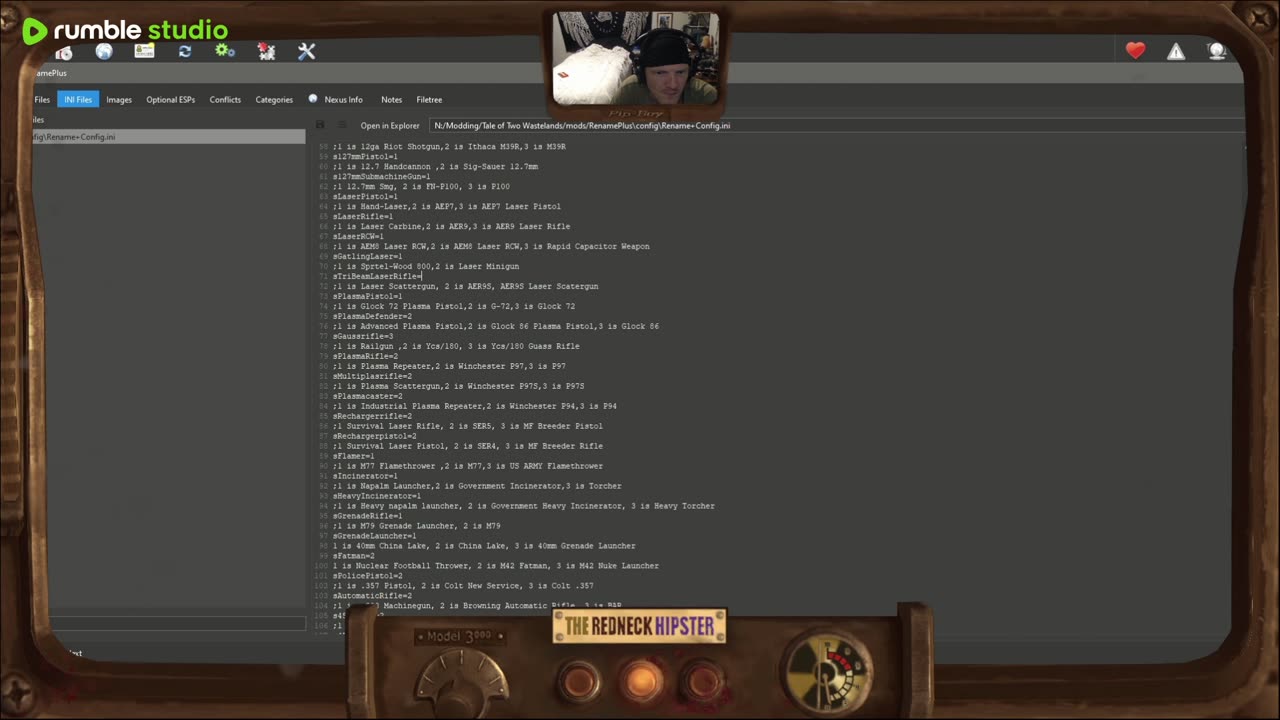Select config\Rename+Config.ini in the file list
The width and height of the screenshot is (1280, 720).
pos(168,137)
